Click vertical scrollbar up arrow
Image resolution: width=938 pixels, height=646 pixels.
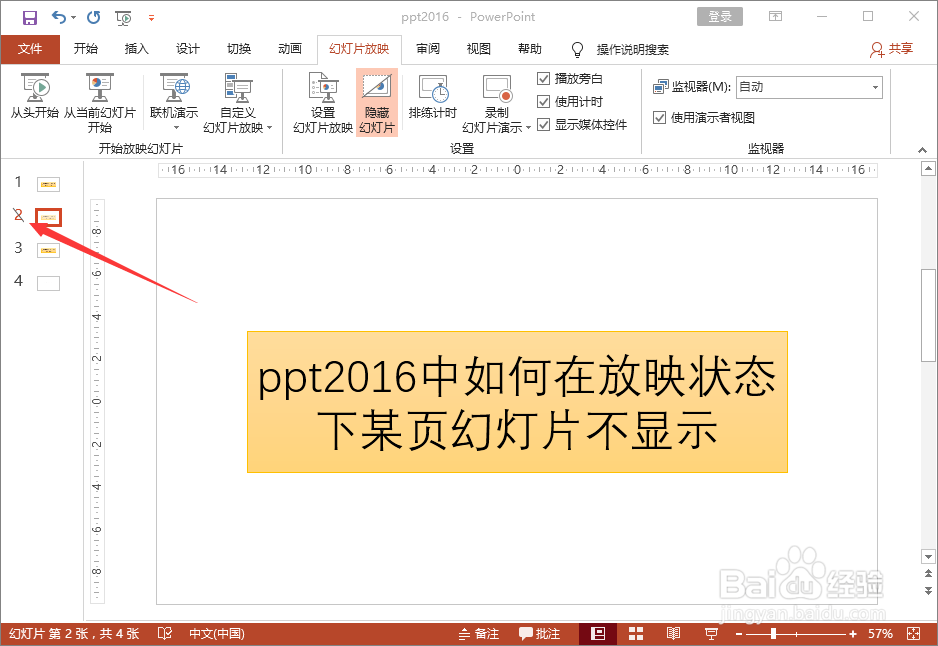[928, 169]
